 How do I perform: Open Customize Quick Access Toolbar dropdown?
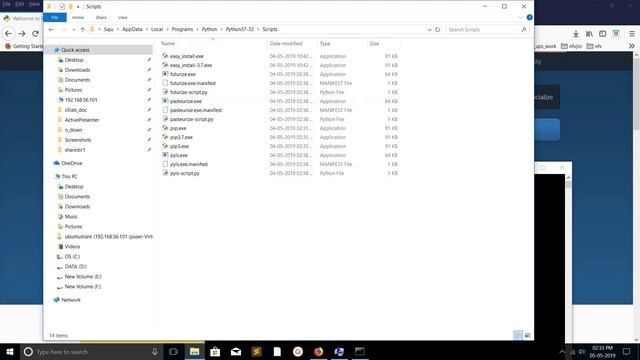click(78, 7)
